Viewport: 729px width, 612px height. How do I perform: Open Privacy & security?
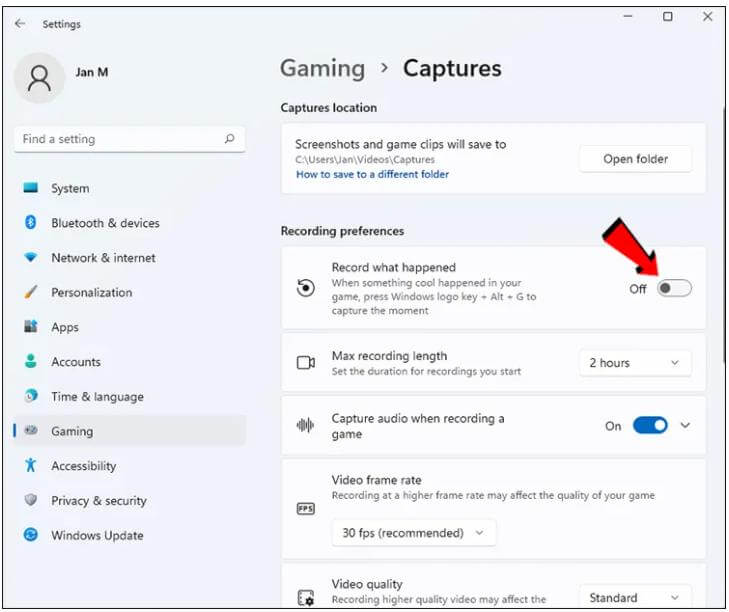click(x=129, y=500)
